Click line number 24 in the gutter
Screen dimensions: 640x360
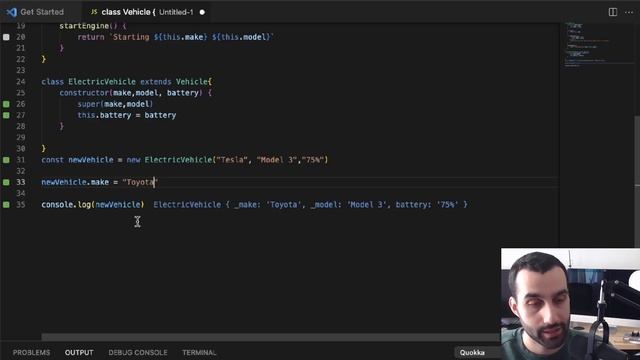pos(21,82)
